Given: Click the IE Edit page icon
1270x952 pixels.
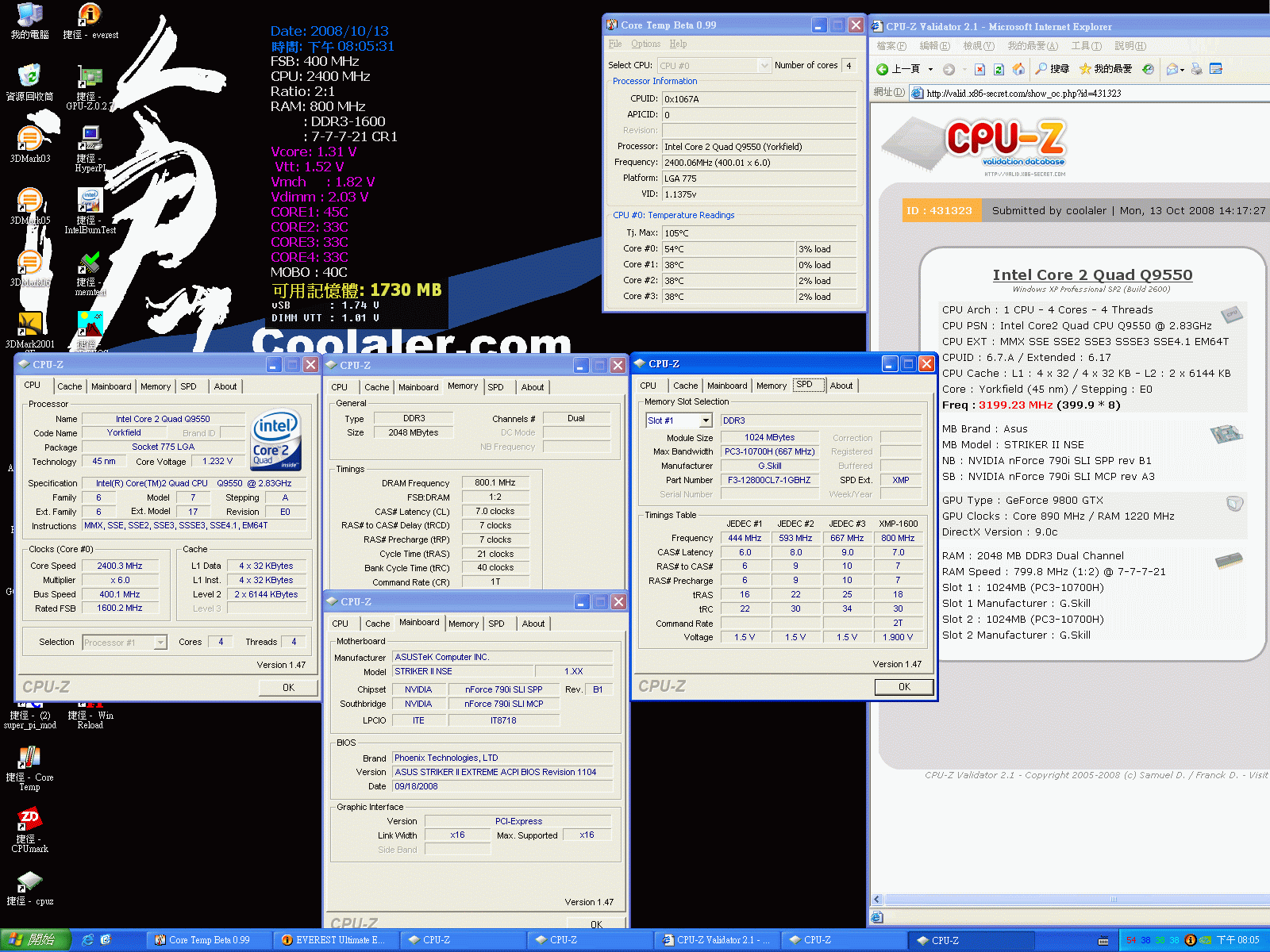Looking at the screenshot, I should [x=1215, y=69].
